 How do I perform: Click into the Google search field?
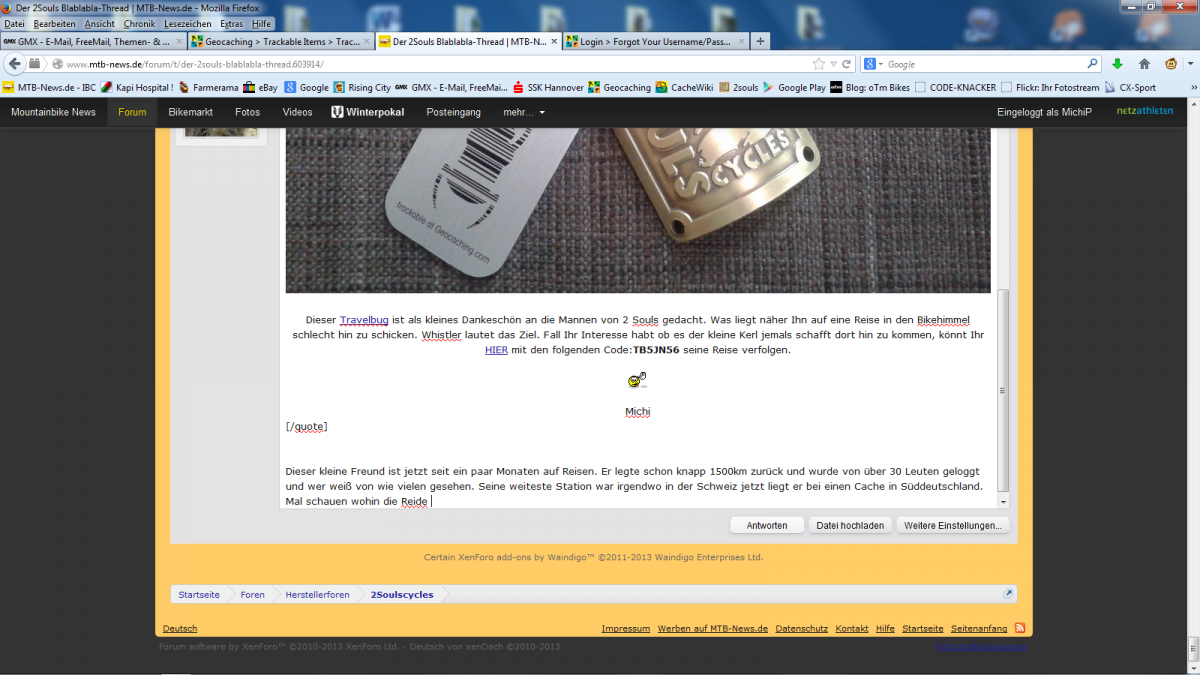point(980,64)
